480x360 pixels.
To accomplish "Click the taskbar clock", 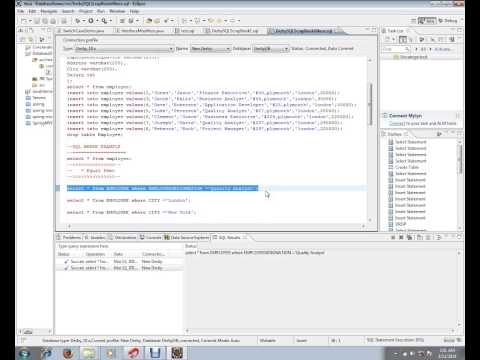I will (447, 353).
